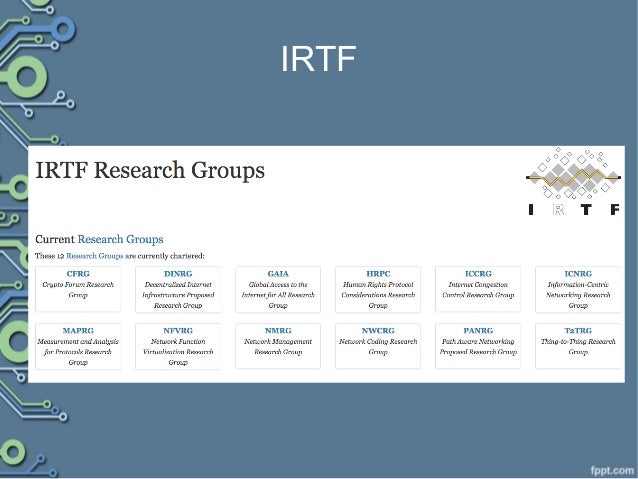Click 'Network Management Research Group' text
Viewport: 638px width, 479px height.
tap(278, 346)
